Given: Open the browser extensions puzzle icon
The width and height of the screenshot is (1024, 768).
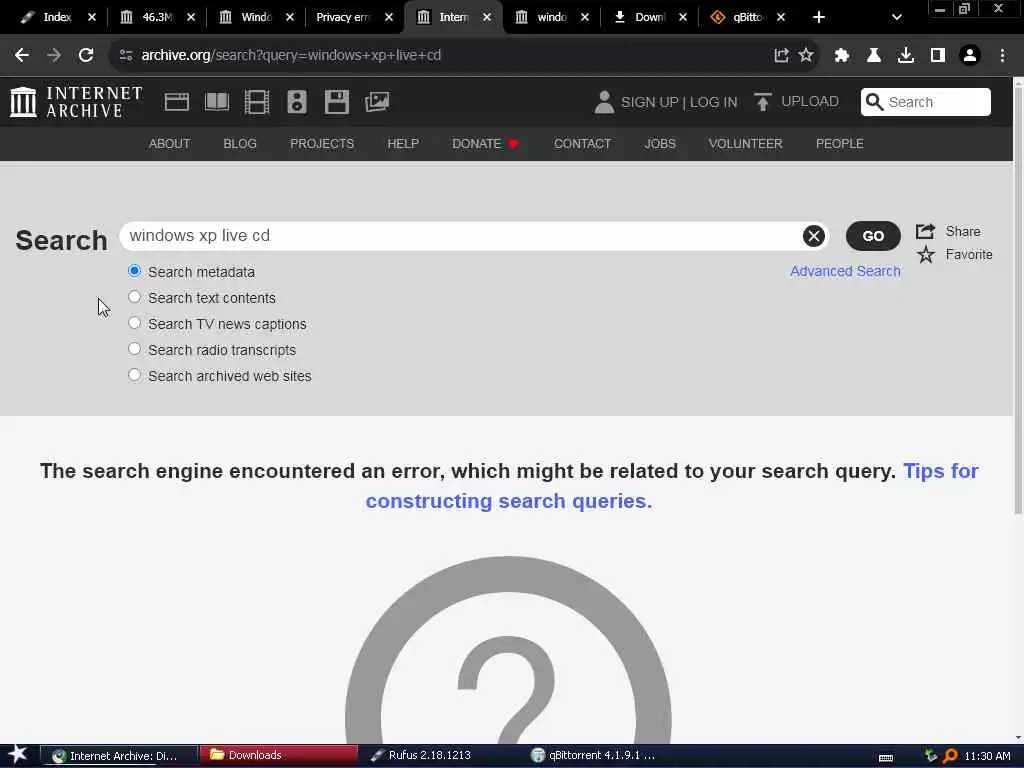Looking at the screenshot, I should tap(842, 56).
